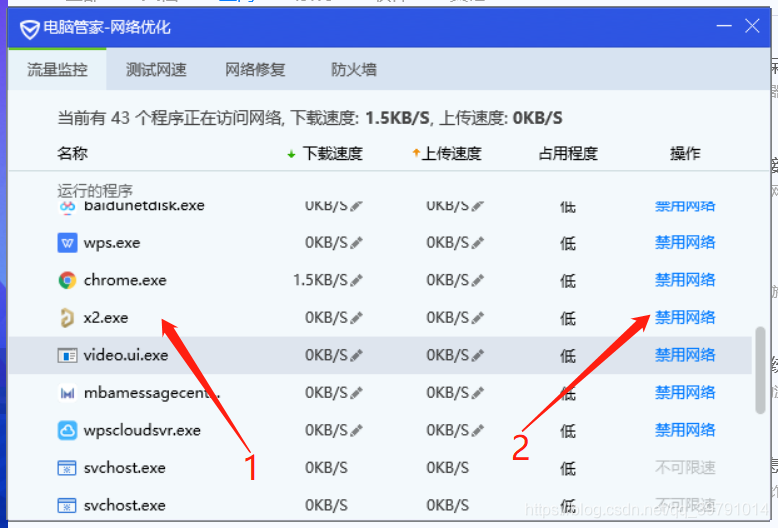Click chrome.exe's 1.5KB/S download value
This screenshot has width=778, height=528.
321,280
